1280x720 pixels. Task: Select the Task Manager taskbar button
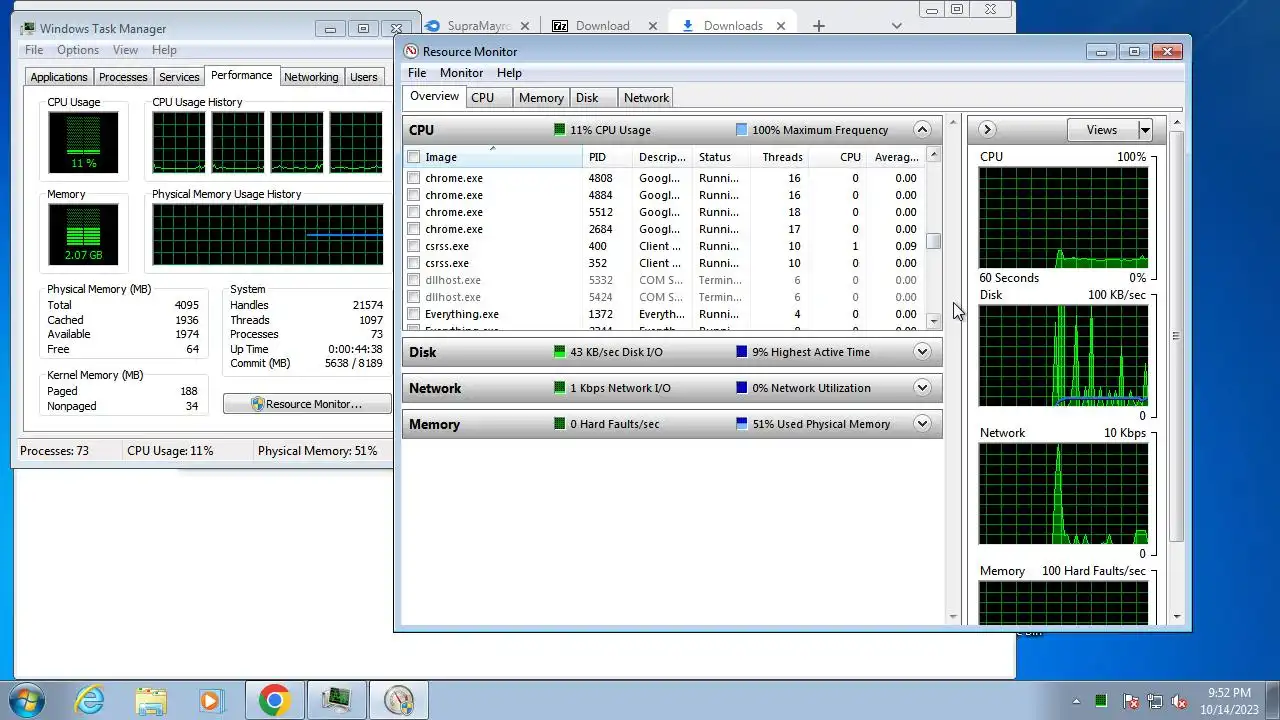[337, 700]
